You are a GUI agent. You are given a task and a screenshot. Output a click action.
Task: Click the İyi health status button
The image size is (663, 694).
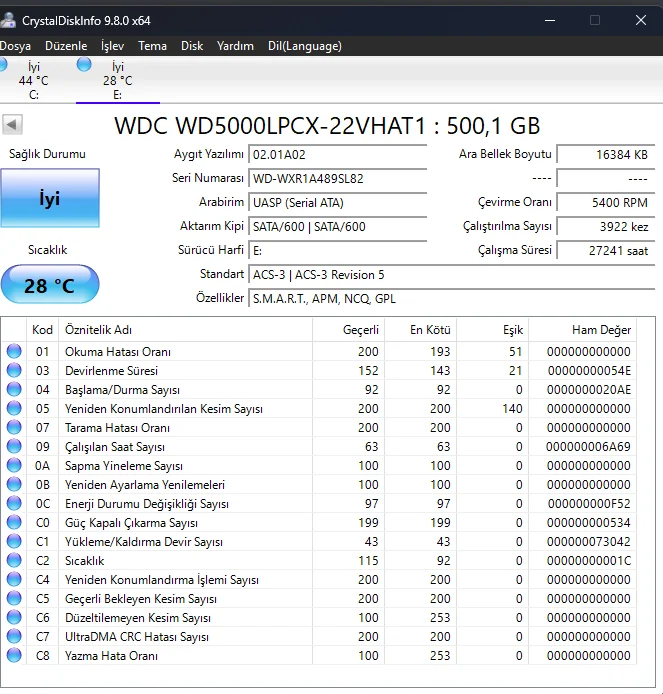click(50, 198)
